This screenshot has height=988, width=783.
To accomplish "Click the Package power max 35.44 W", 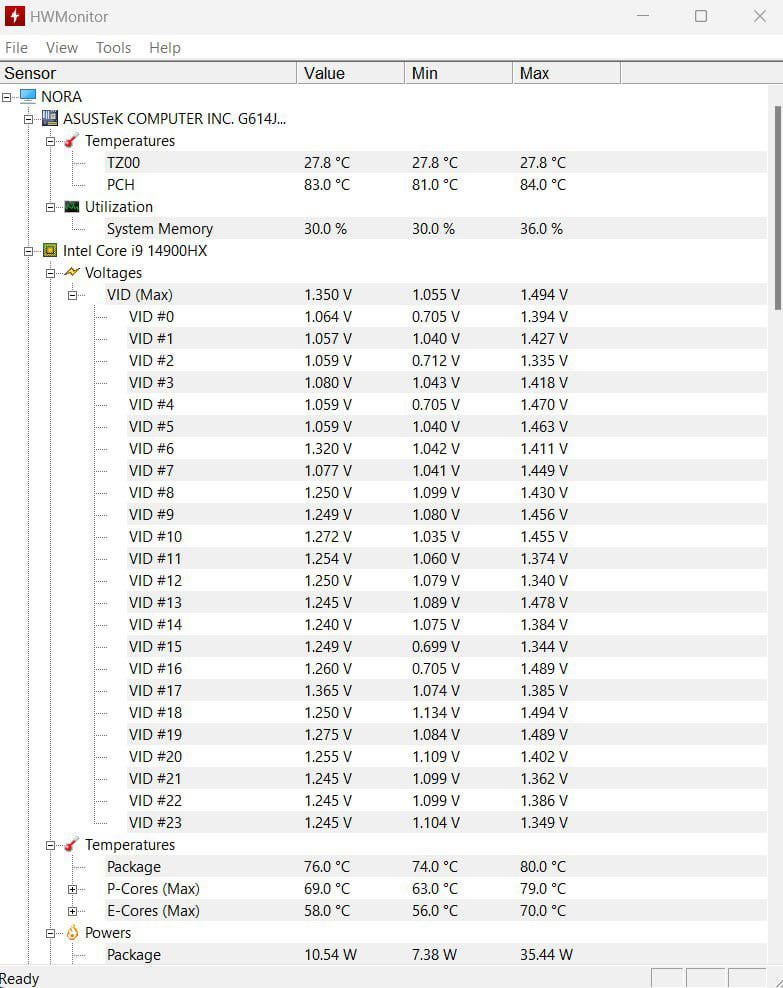I will tap(546, 955).
